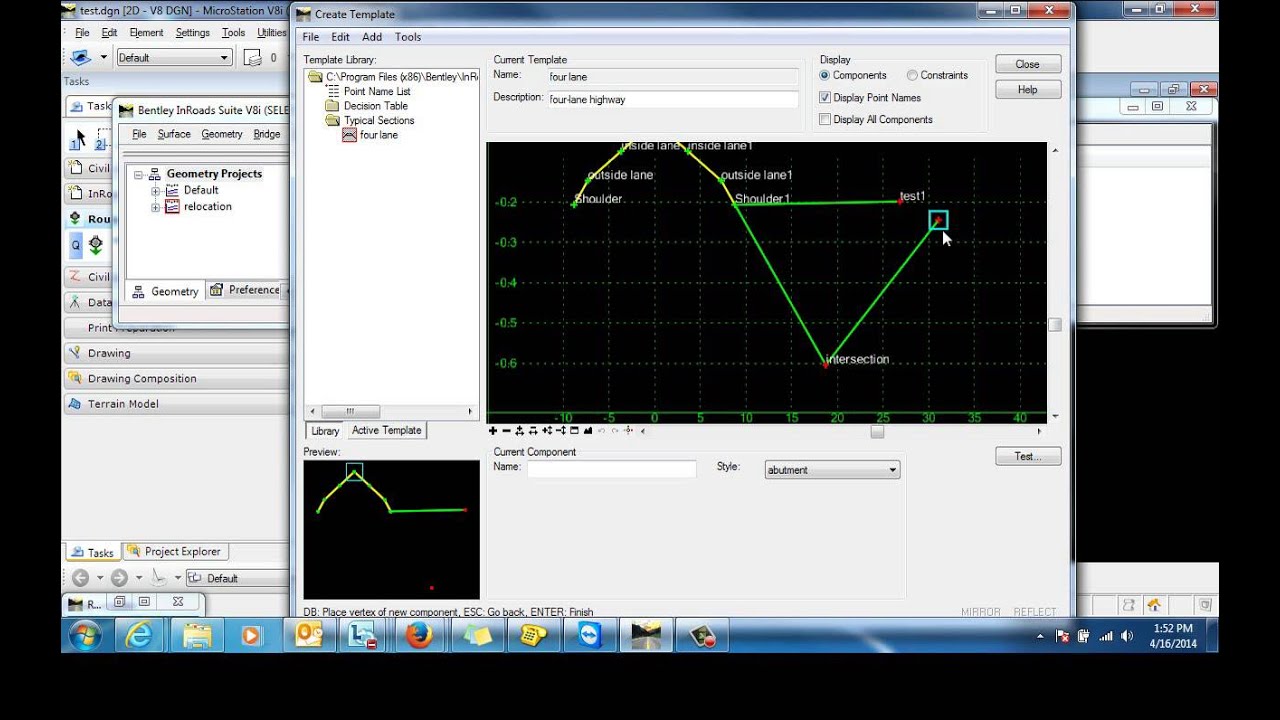This screenshot has height=720, width=1280.
Task: Switch to Project Explorer tab
Action: pyautogui.click(x=175, y=552)
